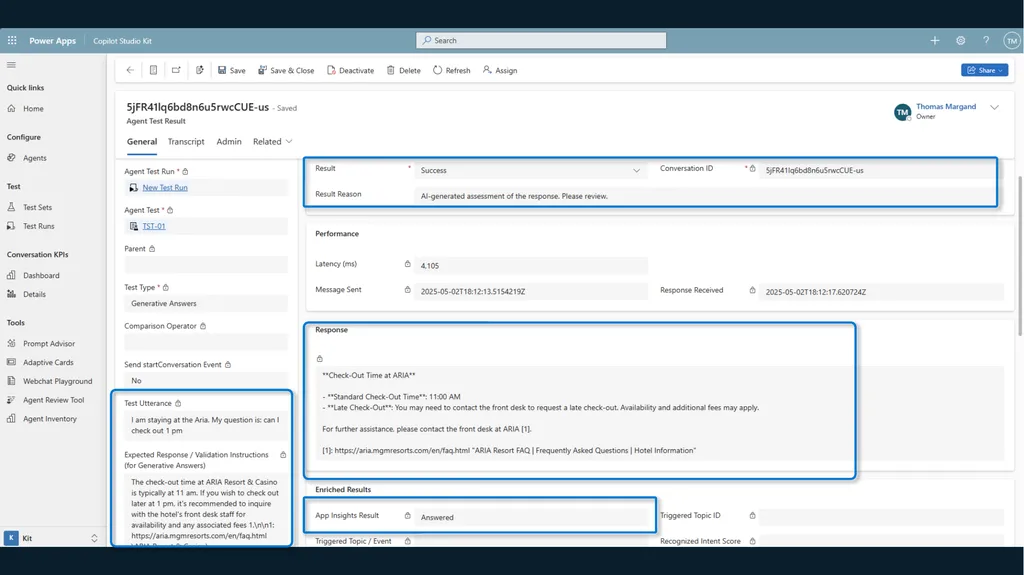Click the Result Reason field

point(704,196)
